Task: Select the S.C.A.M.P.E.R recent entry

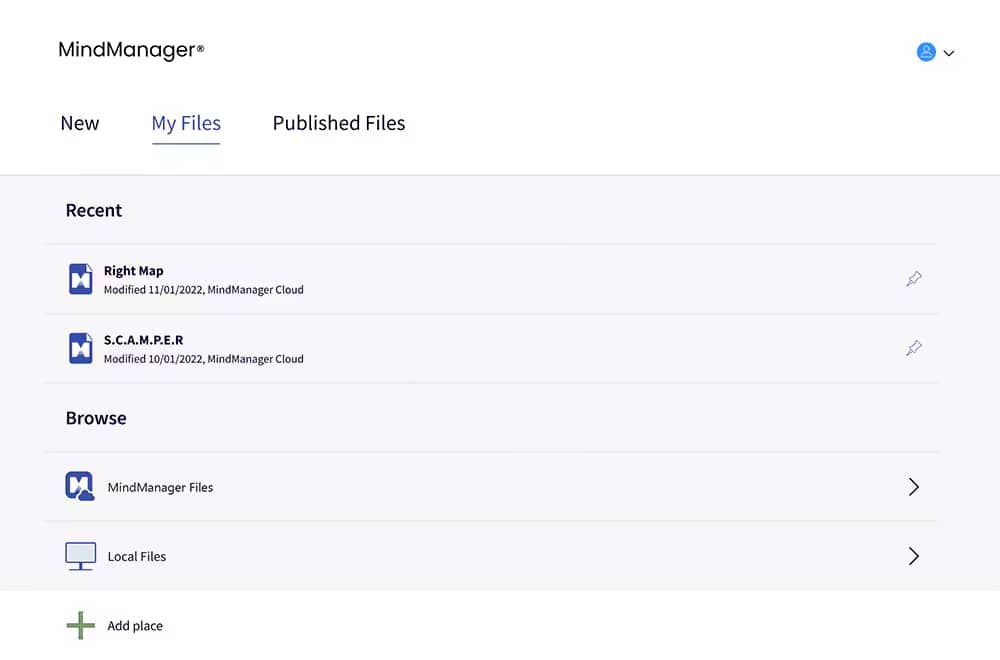Action: (x=143, y=340)
